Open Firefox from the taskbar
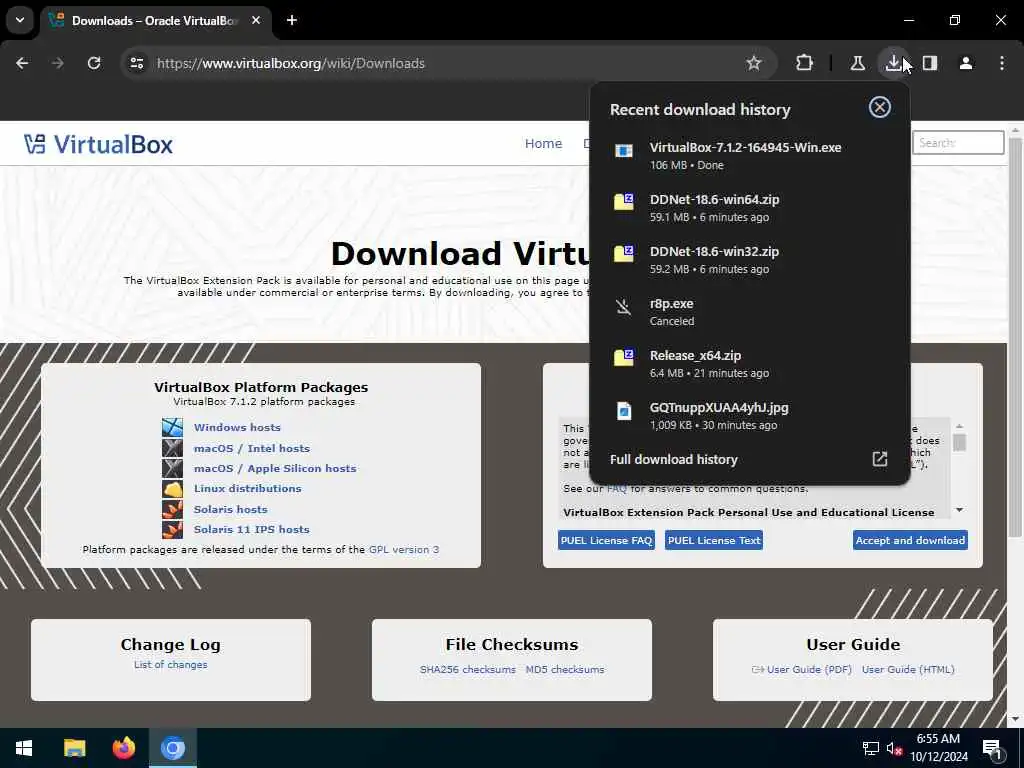 [x=123, y=748]
